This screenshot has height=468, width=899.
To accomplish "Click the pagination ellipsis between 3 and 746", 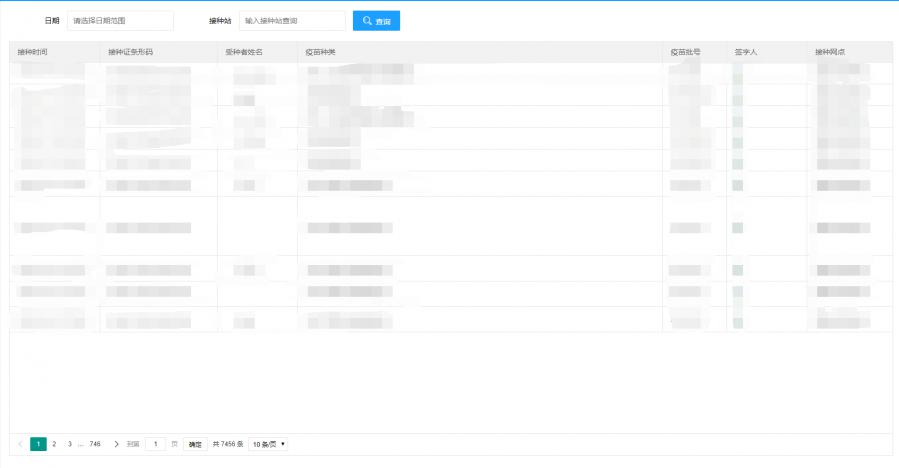I will pyautogui.click(x=80, y=444).
